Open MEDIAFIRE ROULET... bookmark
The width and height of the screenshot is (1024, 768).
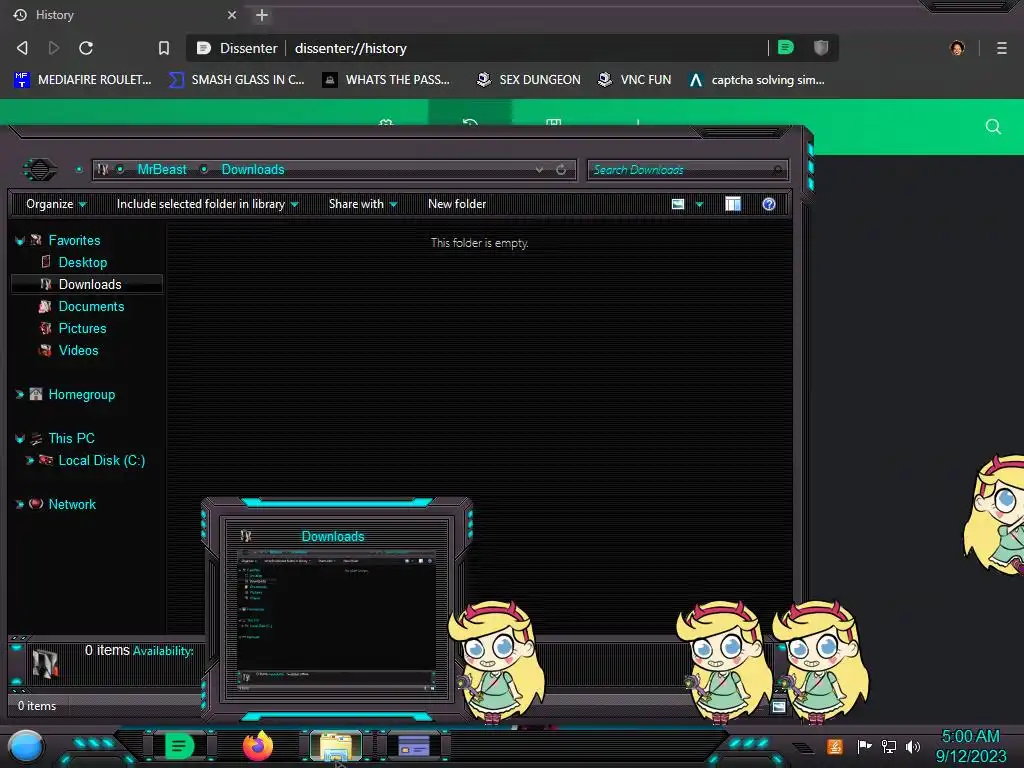[x=82, y=80]
